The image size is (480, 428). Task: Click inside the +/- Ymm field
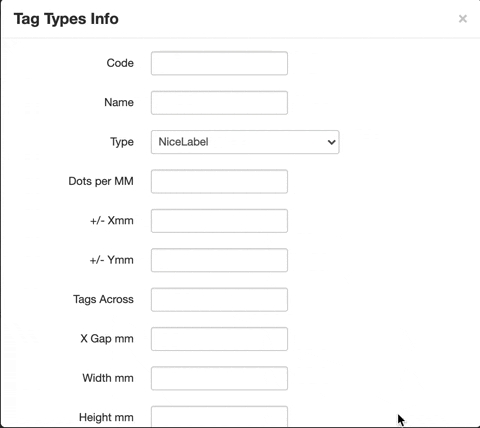coord(219,260)
